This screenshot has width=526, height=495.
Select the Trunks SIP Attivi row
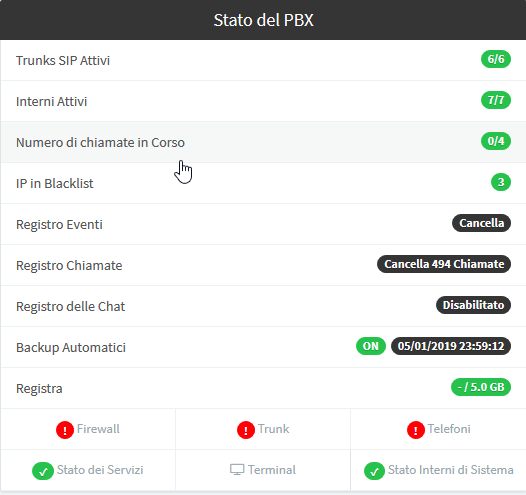263,60
